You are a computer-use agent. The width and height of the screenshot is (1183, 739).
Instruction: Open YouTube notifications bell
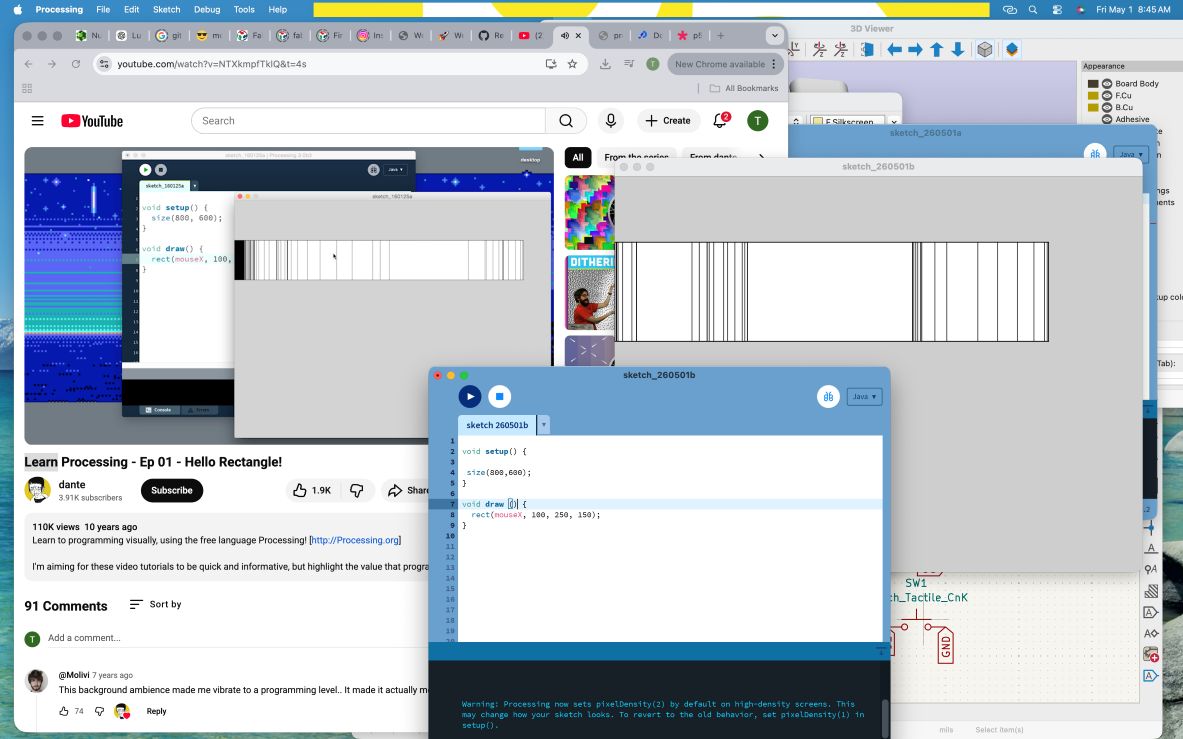click(721, 121)
